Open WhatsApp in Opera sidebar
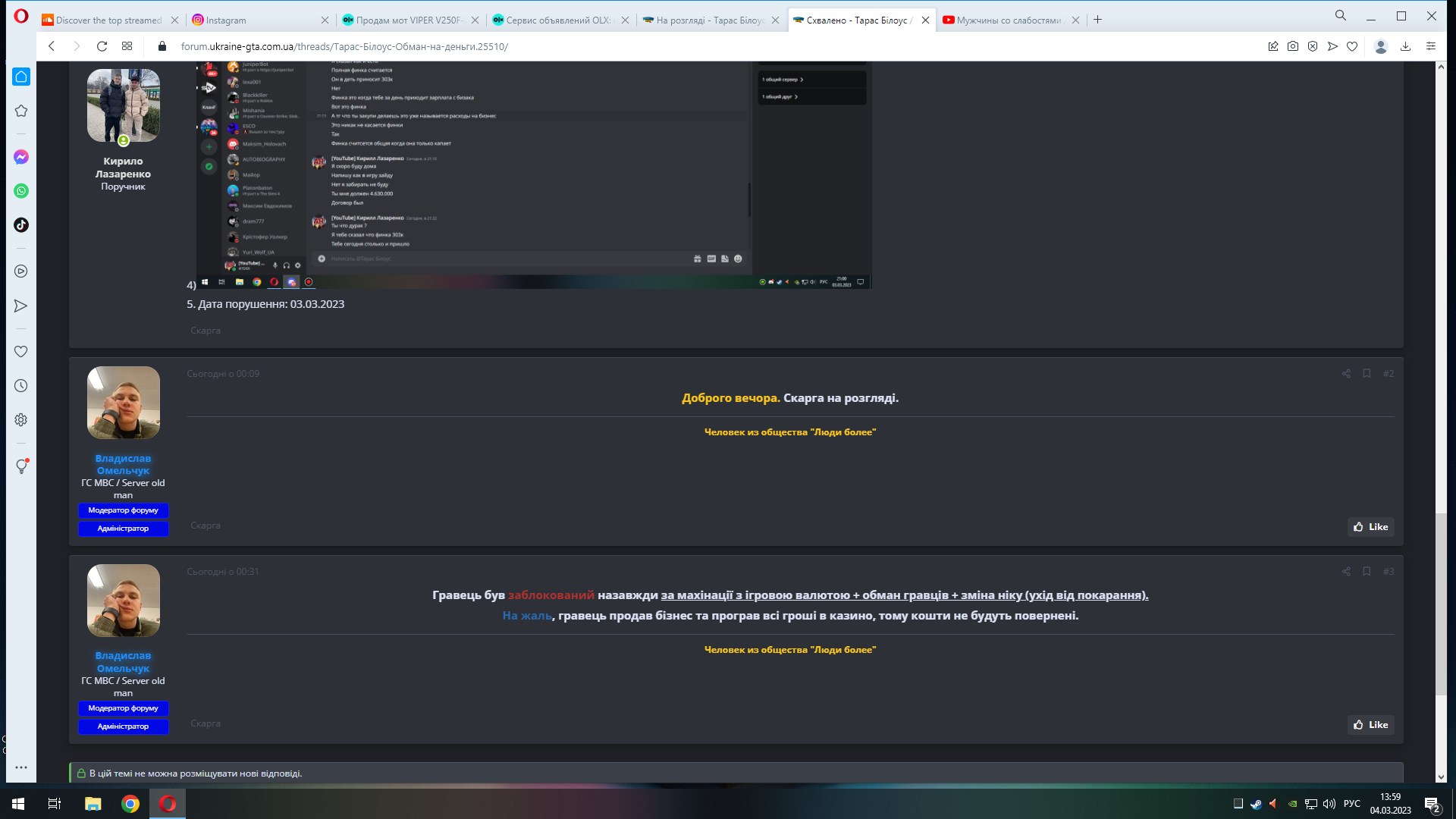 point(21,191)
